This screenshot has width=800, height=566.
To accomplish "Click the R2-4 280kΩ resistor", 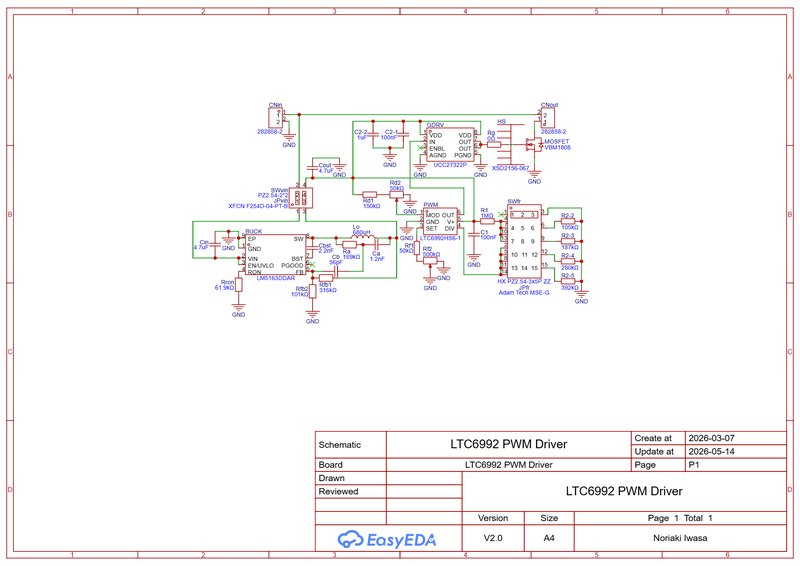I will [x=568, y=261].
